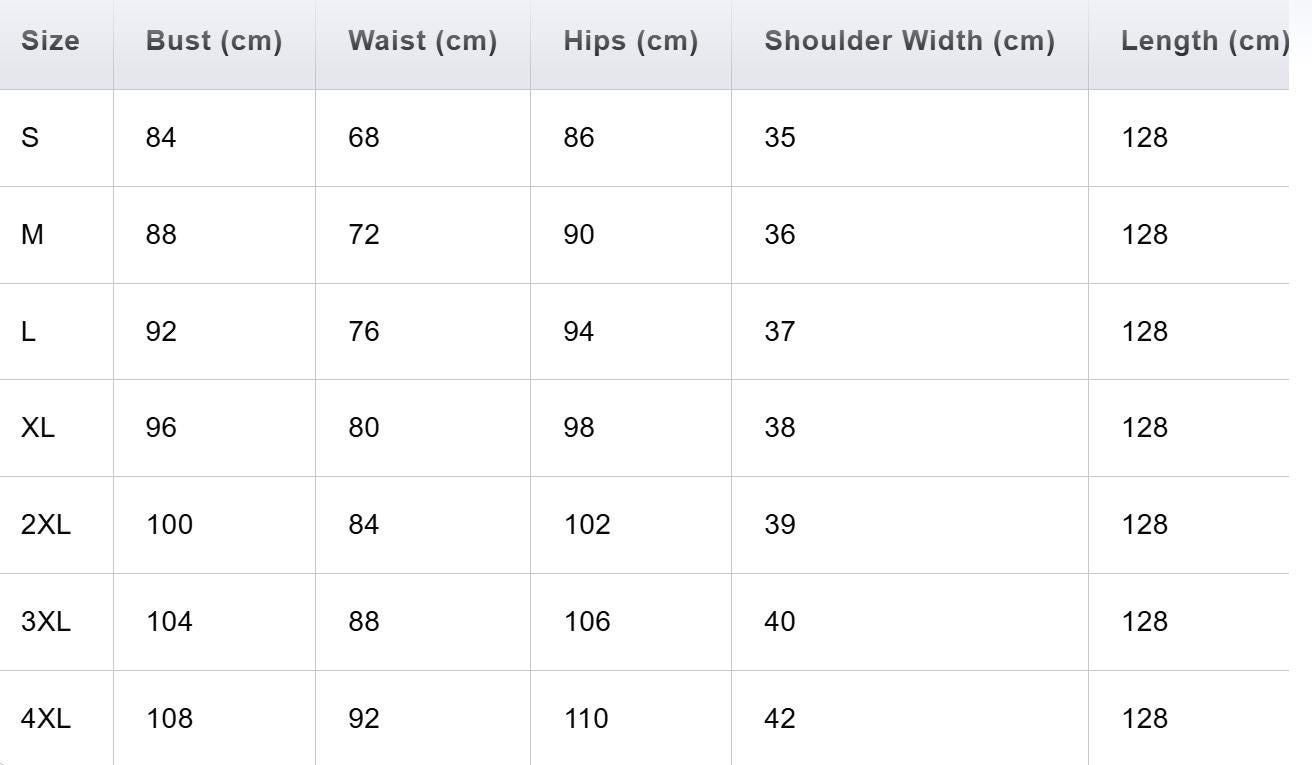Select the 2XL size row label

pyautogui.click(x=46, y=525)
